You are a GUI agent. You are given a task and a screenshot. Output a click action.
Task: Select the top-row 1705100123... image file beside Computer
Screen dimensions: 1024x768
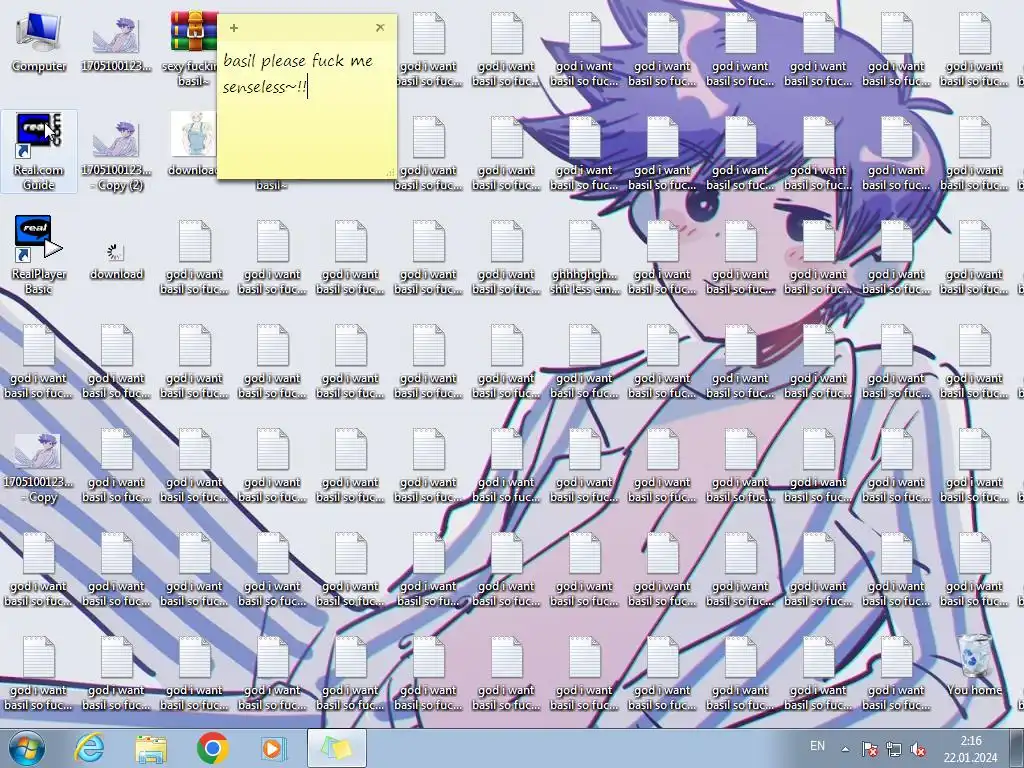click(116, 44)
